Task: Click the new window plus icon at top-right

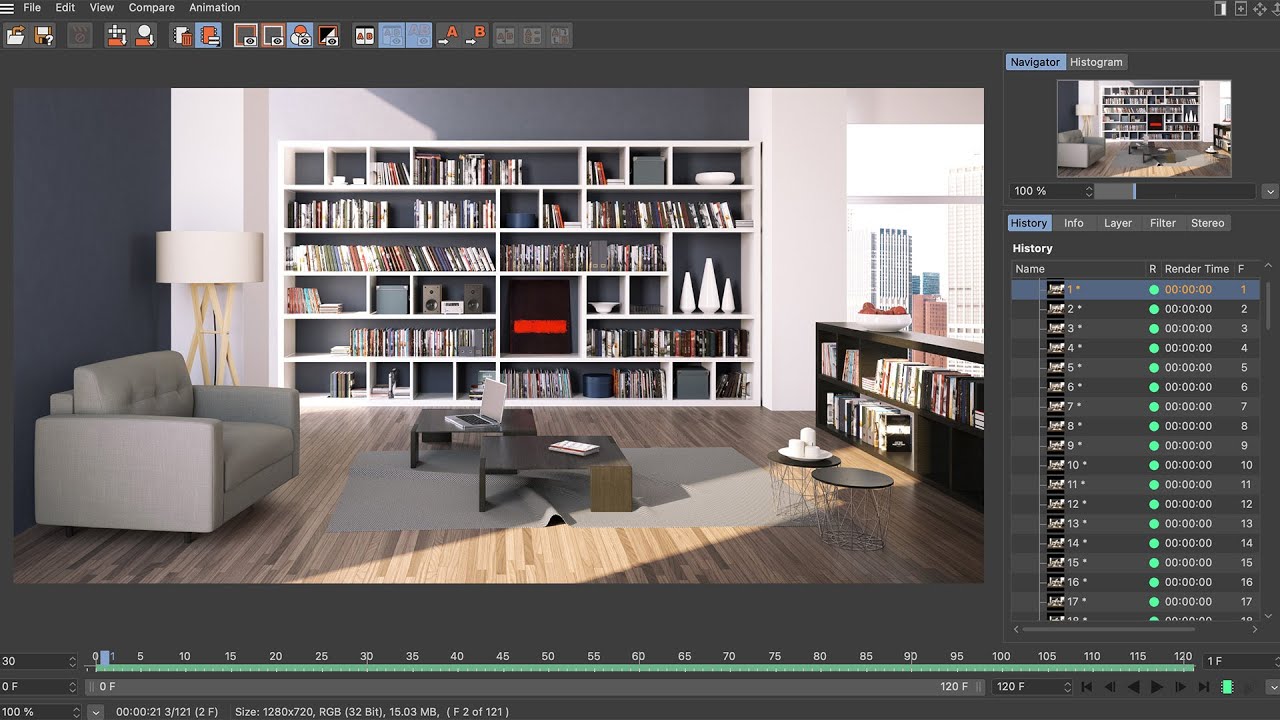Action: pos(1241,8)
